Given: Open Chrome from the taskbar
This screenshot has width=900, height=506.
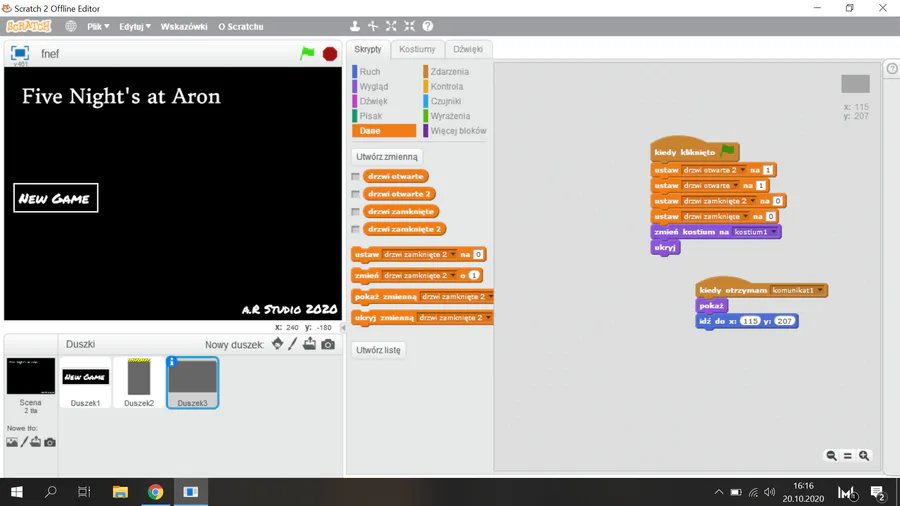Looking at the screenshot, I should [155, 492].
